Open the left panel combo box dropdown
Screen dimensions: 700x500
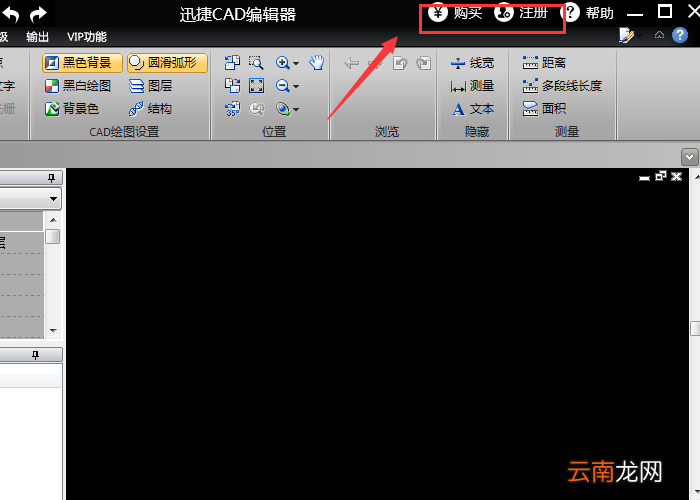[x=54, y=199]
